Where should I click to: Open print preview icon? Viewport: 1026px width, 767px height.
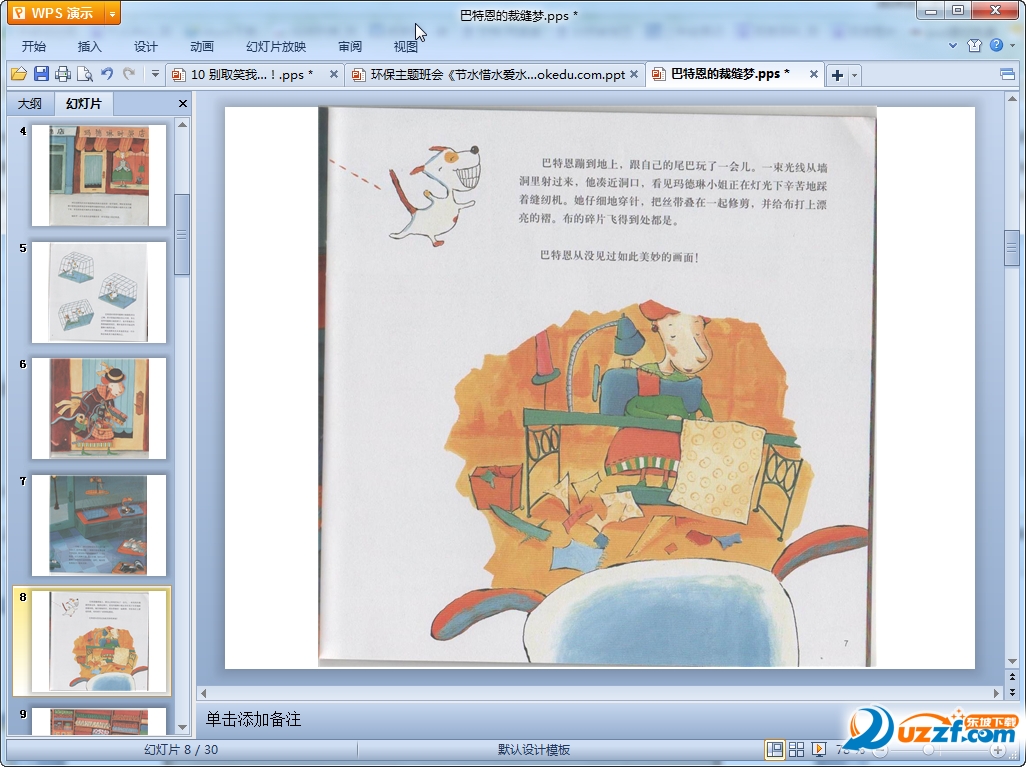point(84,74)
